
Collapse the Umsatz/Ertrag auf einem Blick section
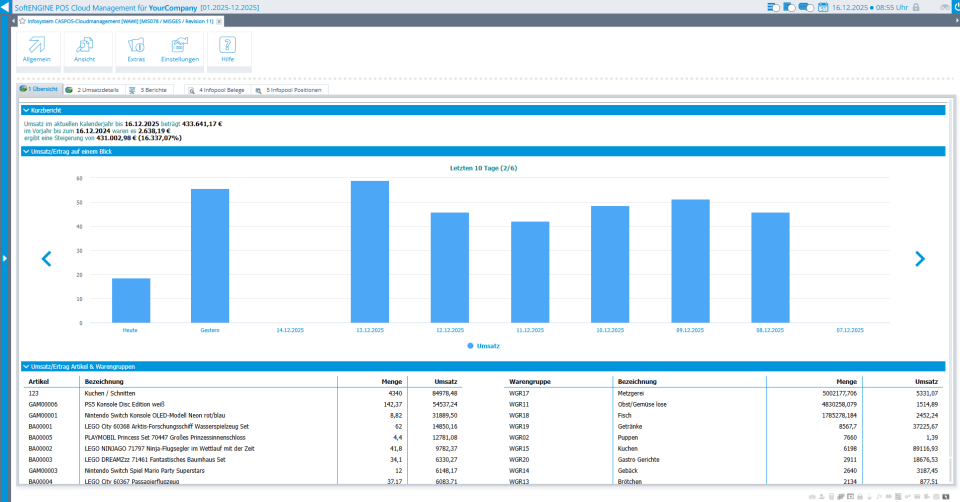[26, 151]
